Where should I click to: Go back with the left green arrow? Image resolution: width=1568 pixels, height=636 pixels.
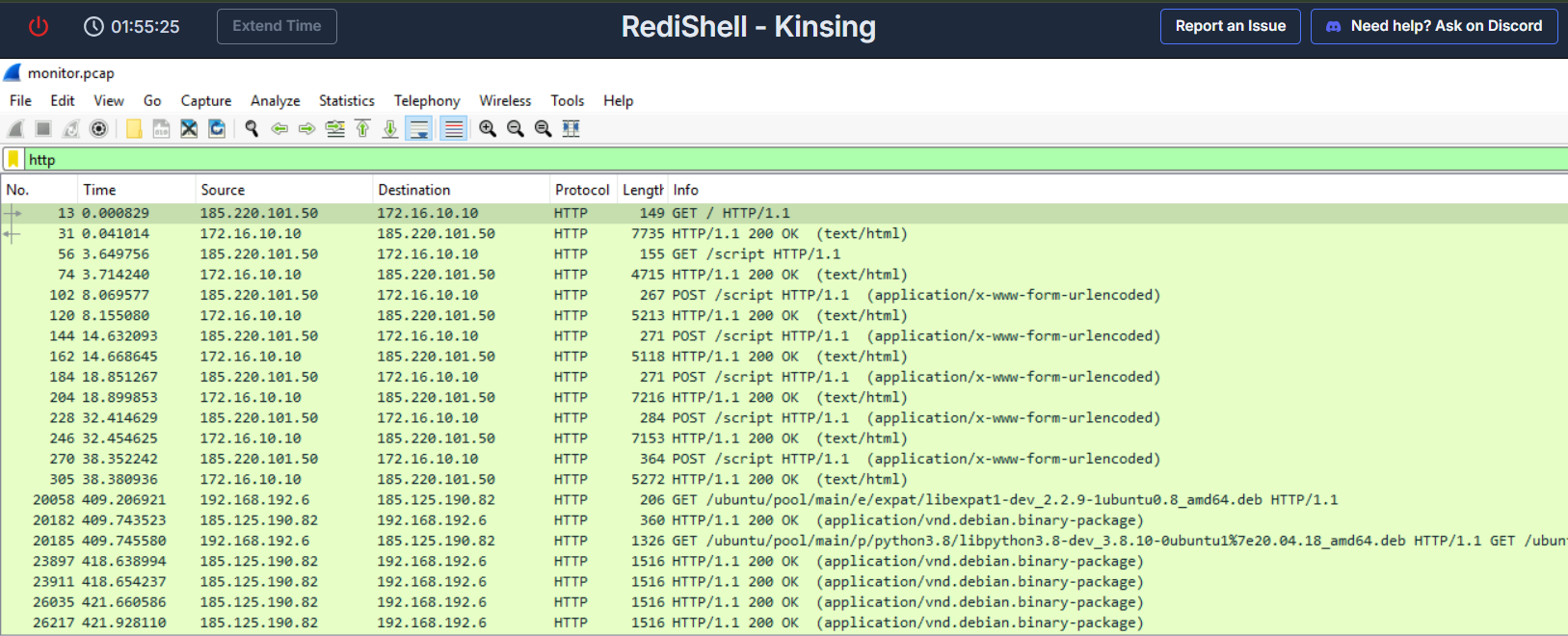(279, 128)
